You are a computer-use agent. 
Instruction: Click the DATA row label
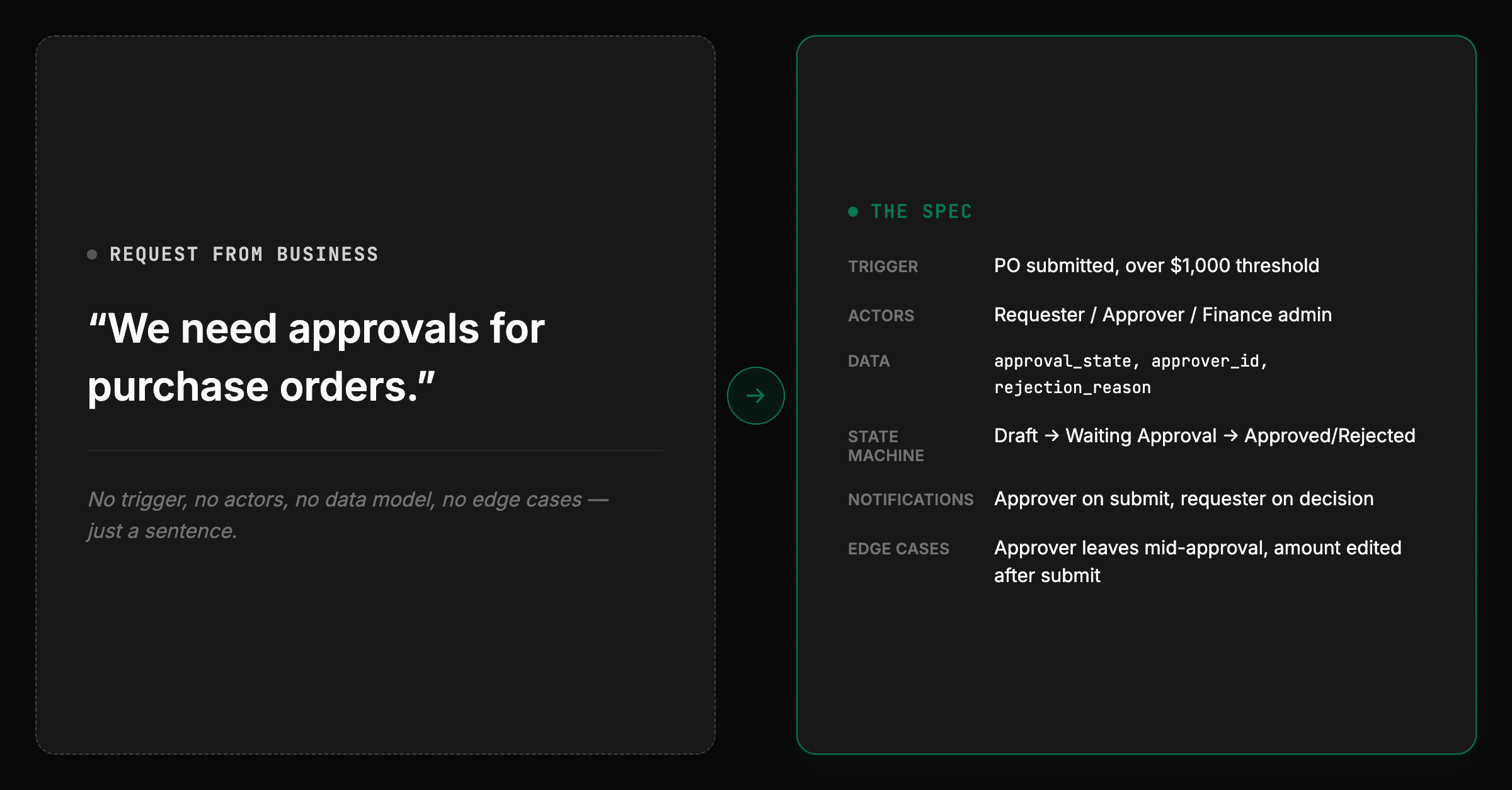click(x=869, y=361)
